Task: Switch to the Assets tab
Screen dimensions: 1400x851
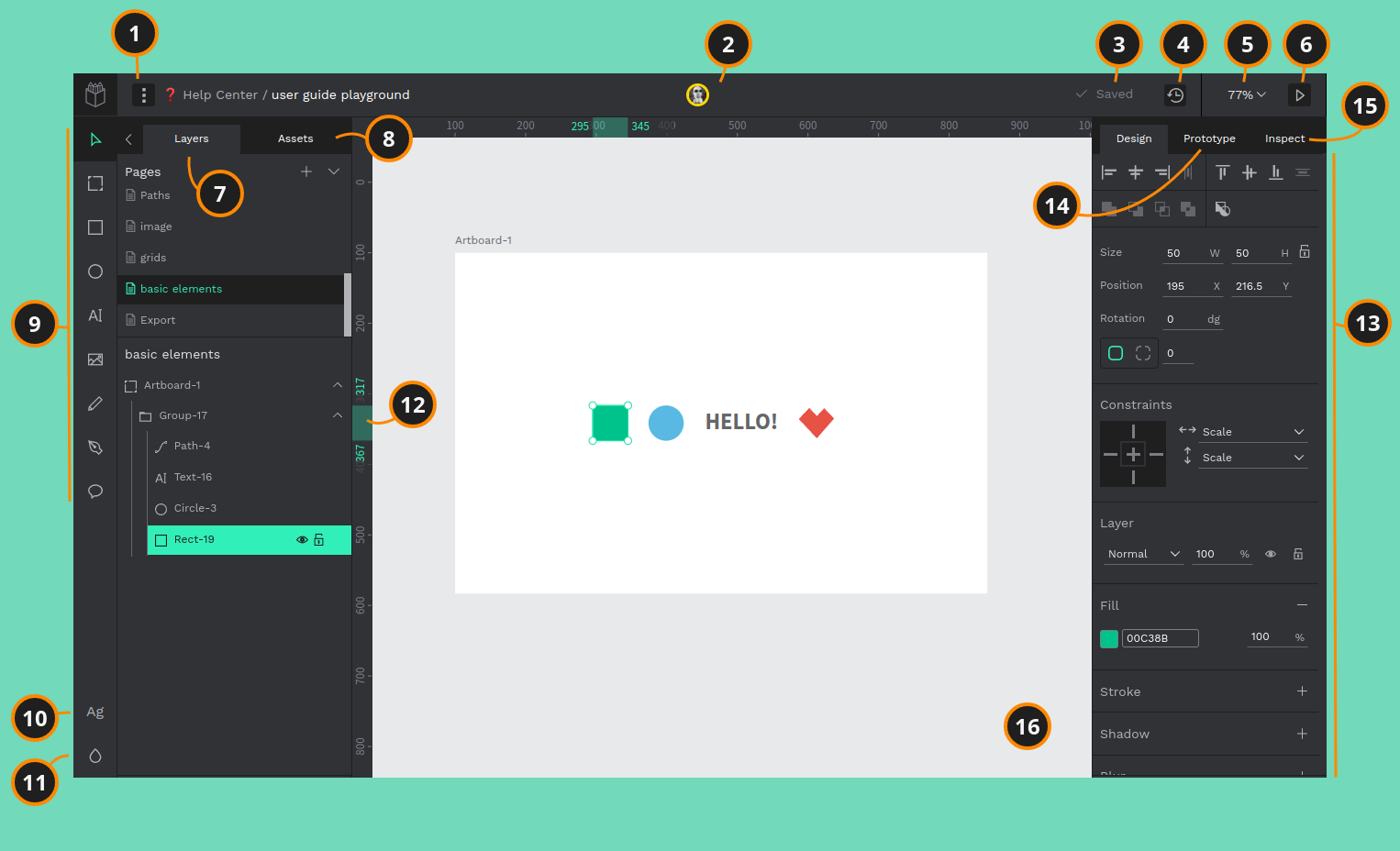Action: (295, 138)
